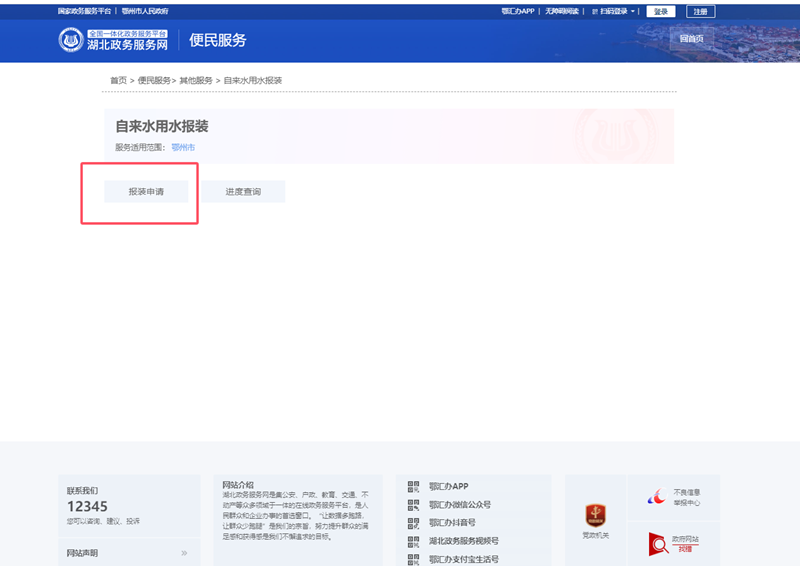Click the 注册 button

tap(701, 11)
